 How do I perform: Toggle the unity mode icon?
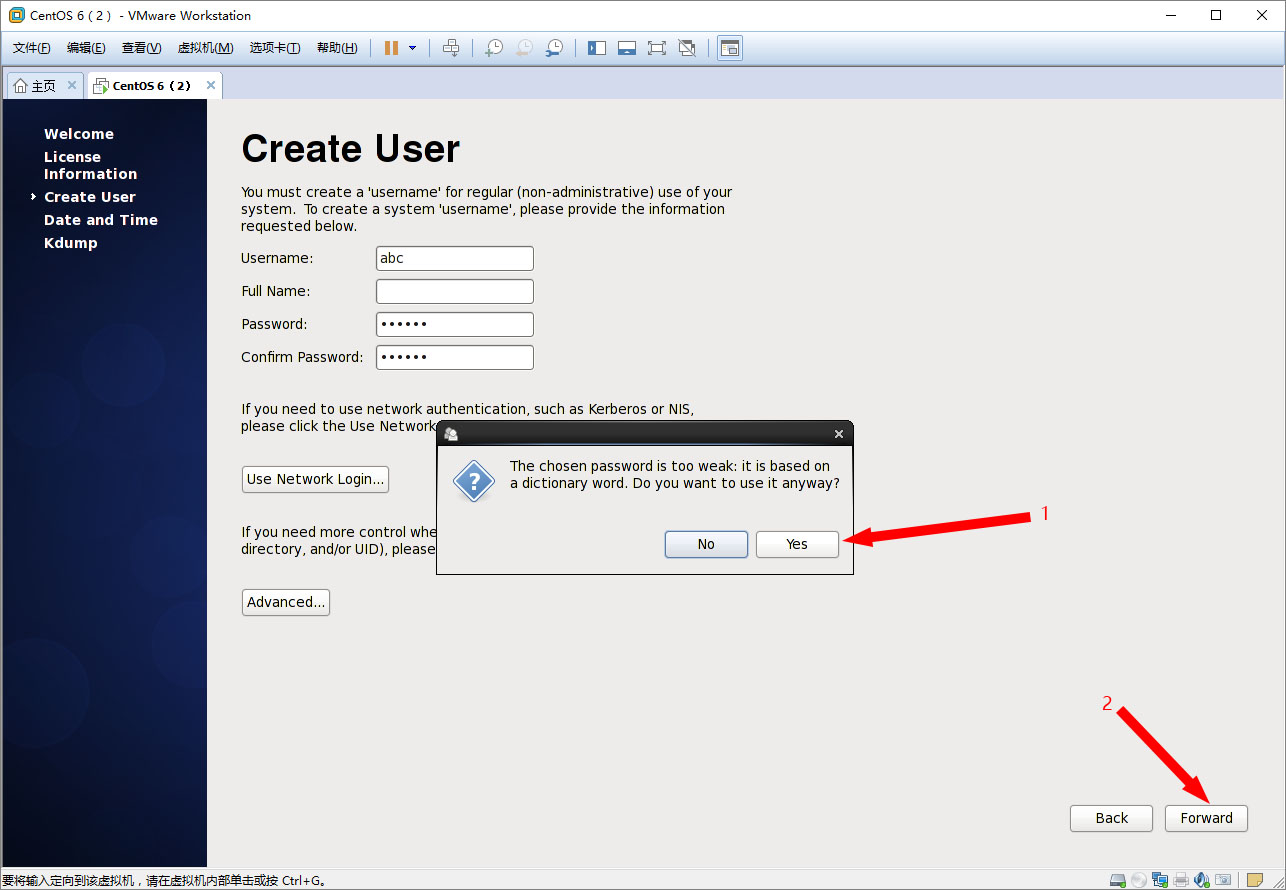pyautogui.click(x=687, y=48)
